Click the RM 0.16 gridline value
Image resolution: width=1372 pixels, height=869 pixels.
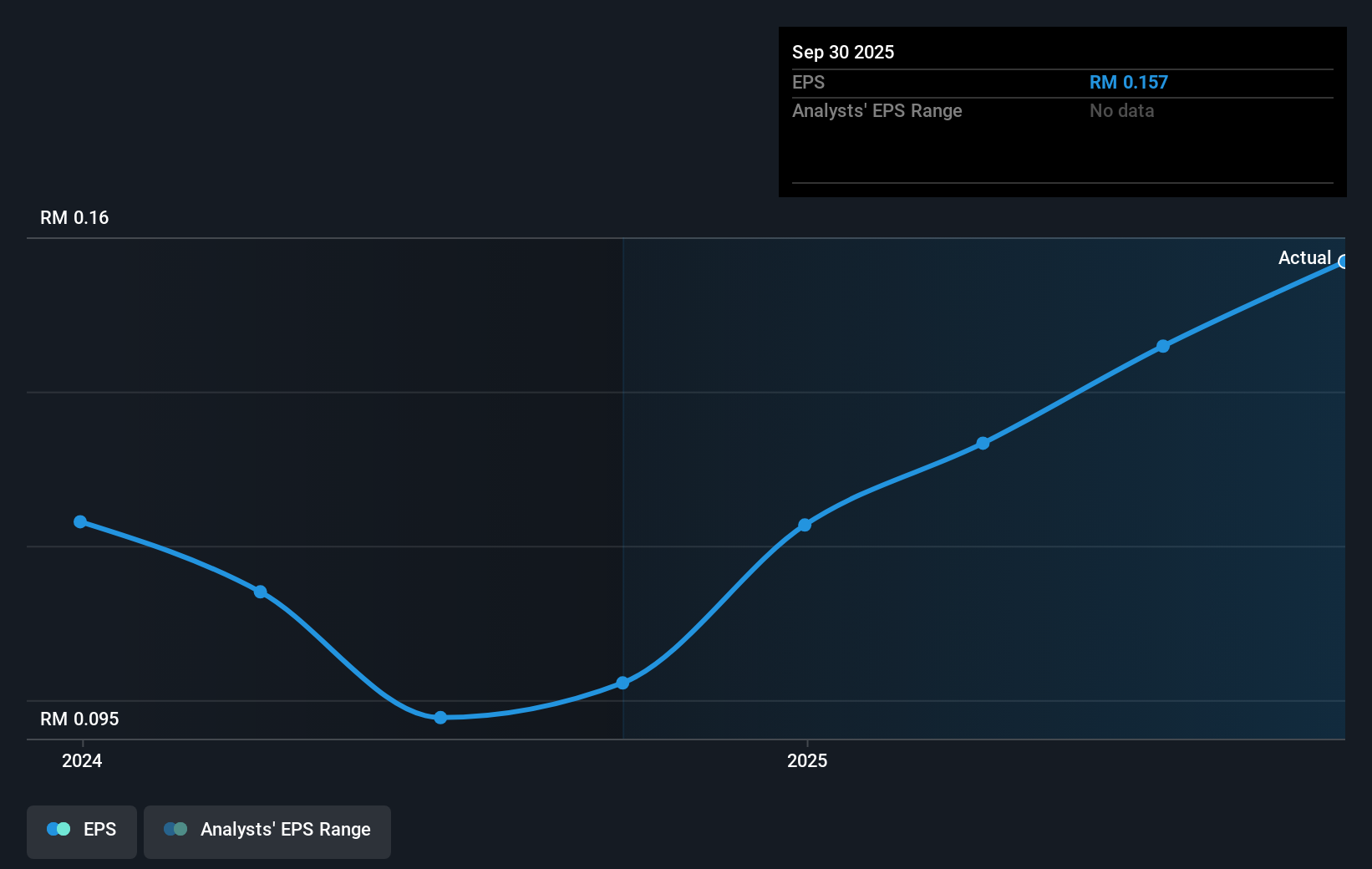point(73,217)
